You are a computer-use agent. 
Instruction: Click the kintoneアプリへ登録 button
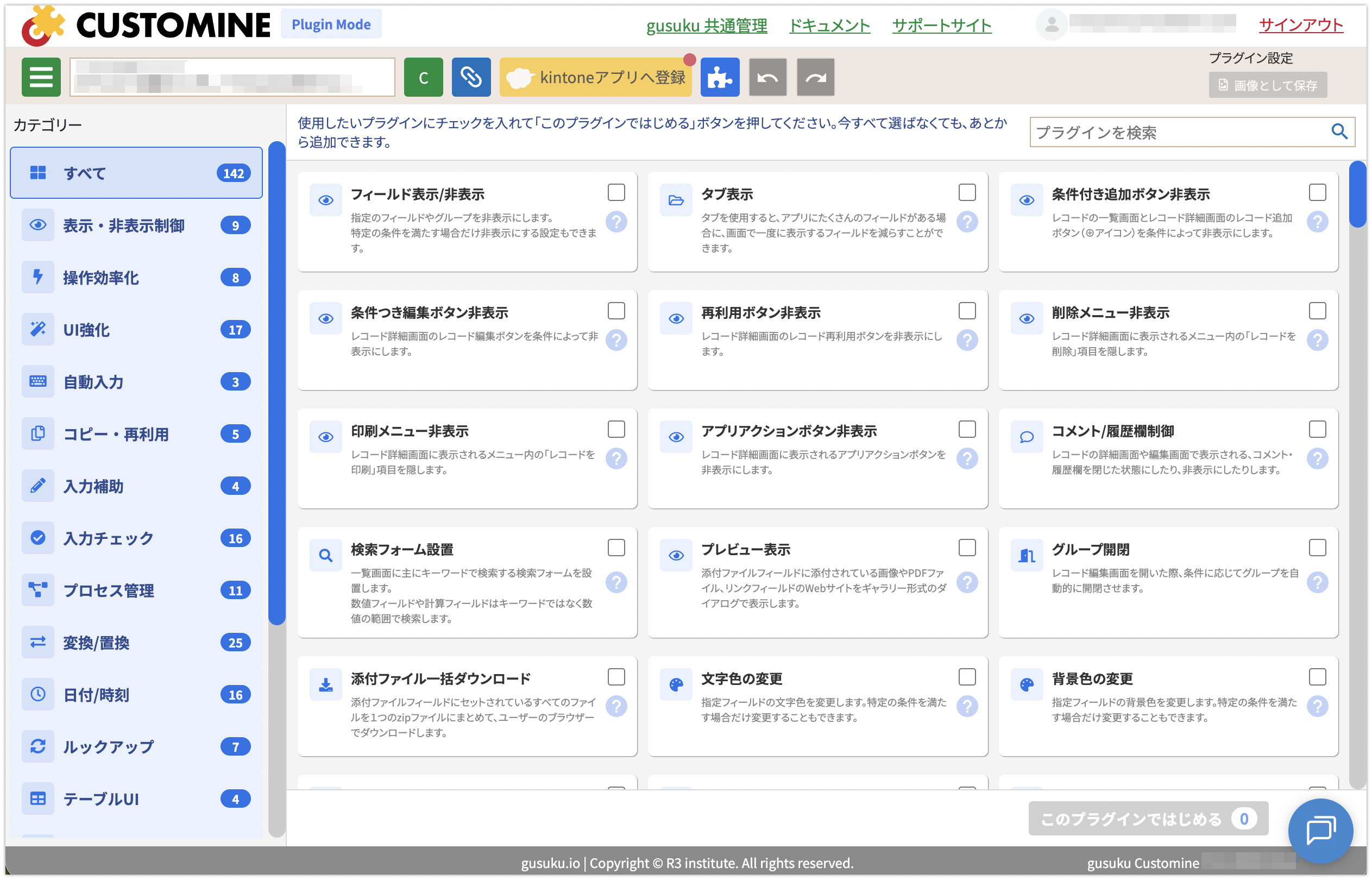(x=595, y=77)
